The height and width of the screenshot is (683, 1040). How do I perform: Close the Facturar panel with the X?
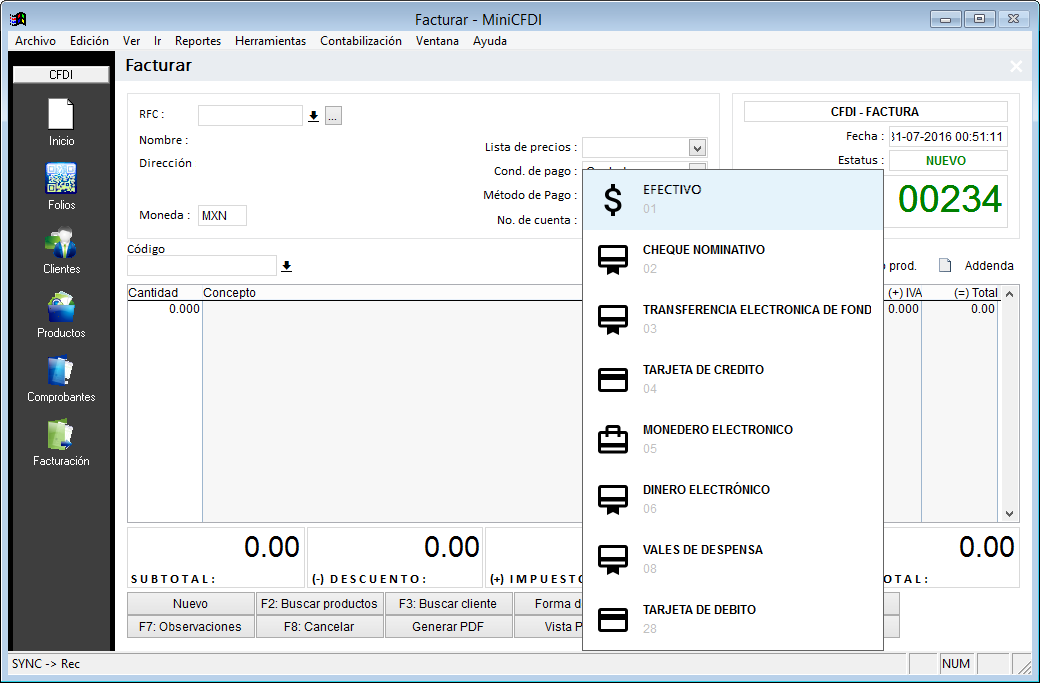pyautogui.click(x=1015, y=66)
